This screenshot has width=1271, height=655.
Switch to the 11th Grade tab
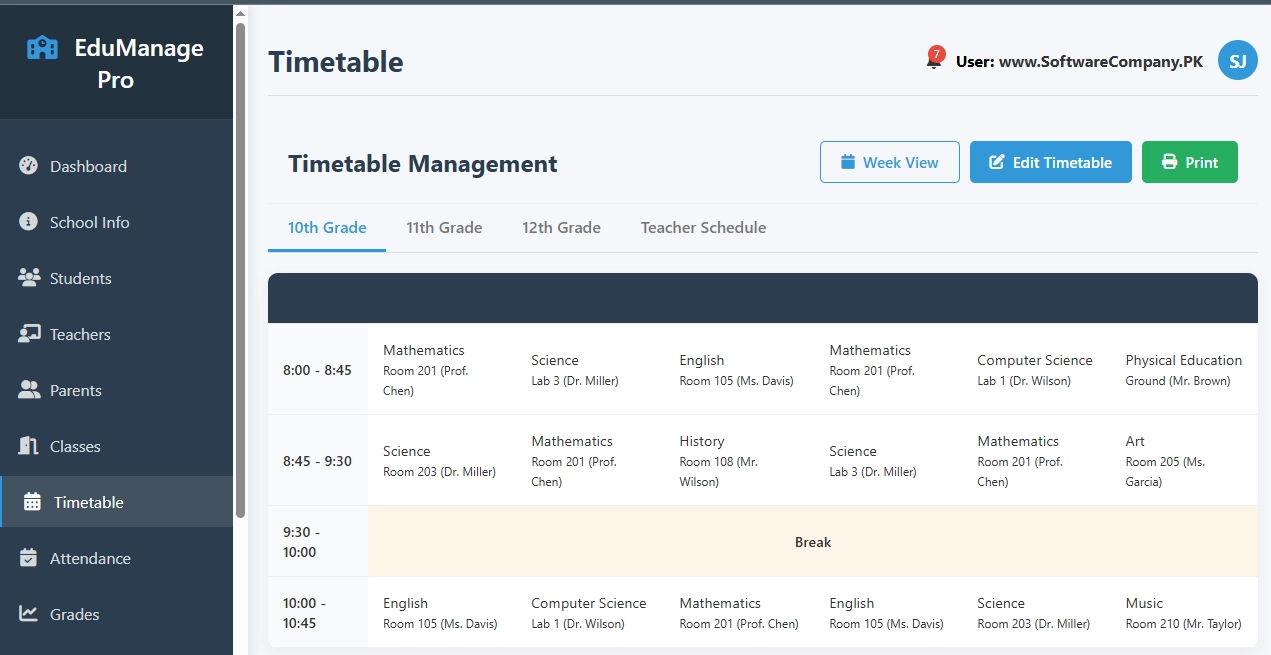coord(444,227)
